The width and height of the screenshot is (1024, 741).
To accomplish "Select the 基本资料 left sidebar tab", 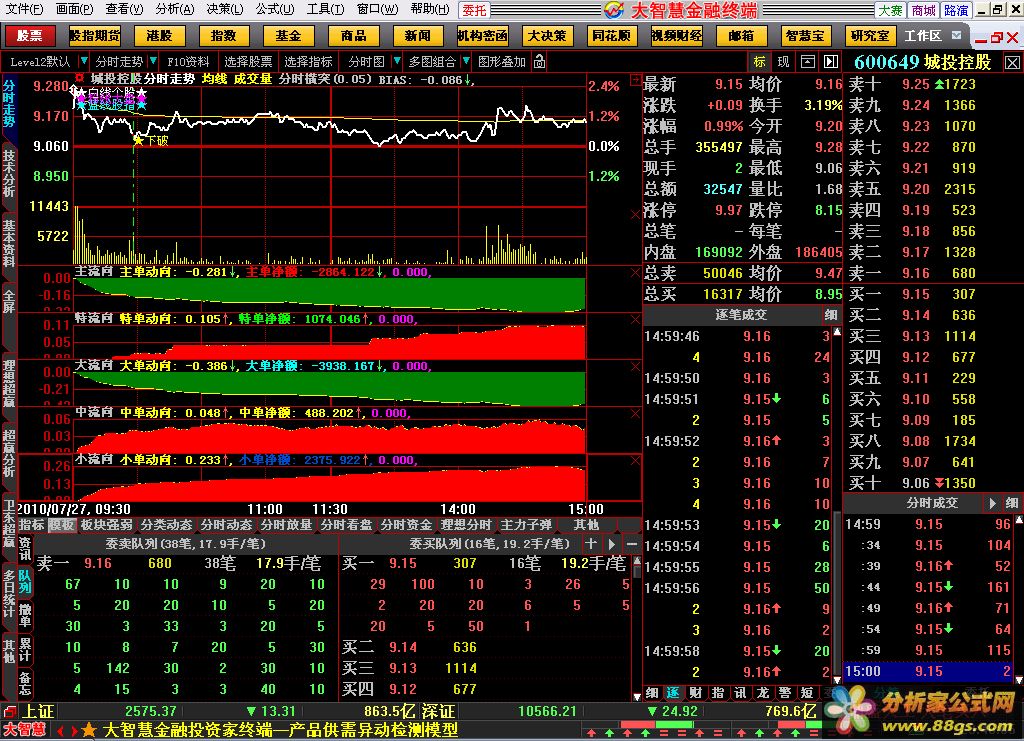I will tap(8, 242).
